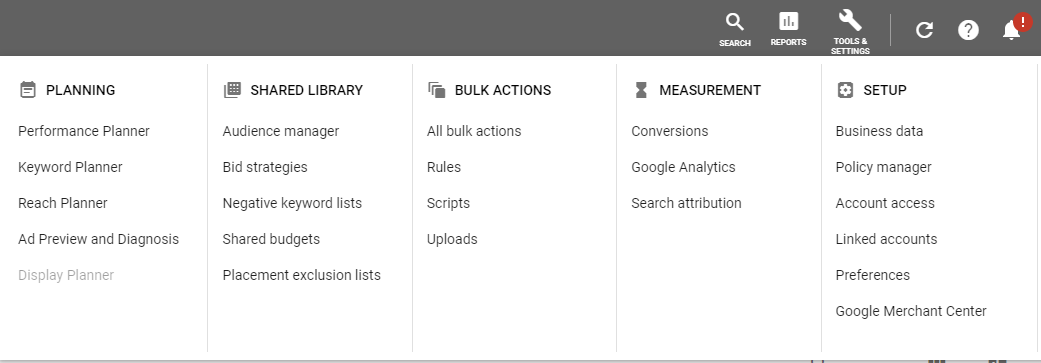Click the Planning calendar icon
Image resolution: width=1041 pixels, height=363 pixels.
[27, 90]
